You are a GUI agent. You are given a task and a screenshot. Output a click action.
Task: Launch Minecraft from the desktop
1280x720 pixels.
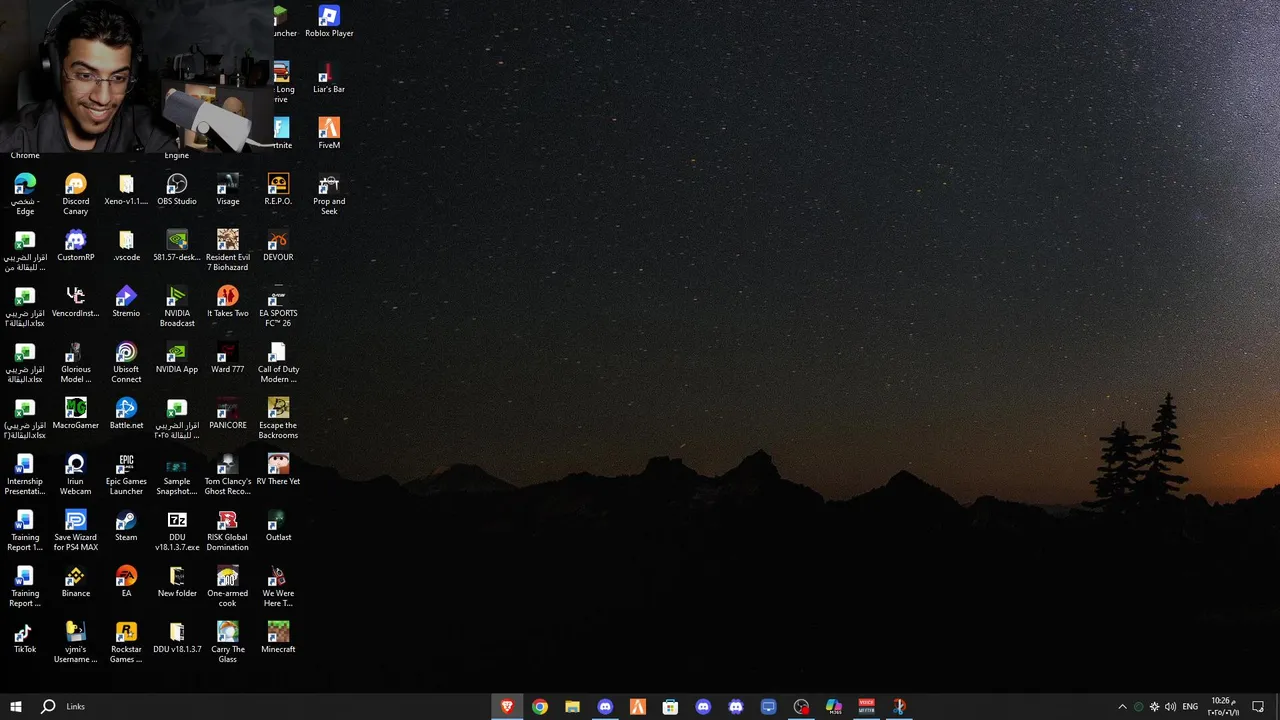pos(278,638)
